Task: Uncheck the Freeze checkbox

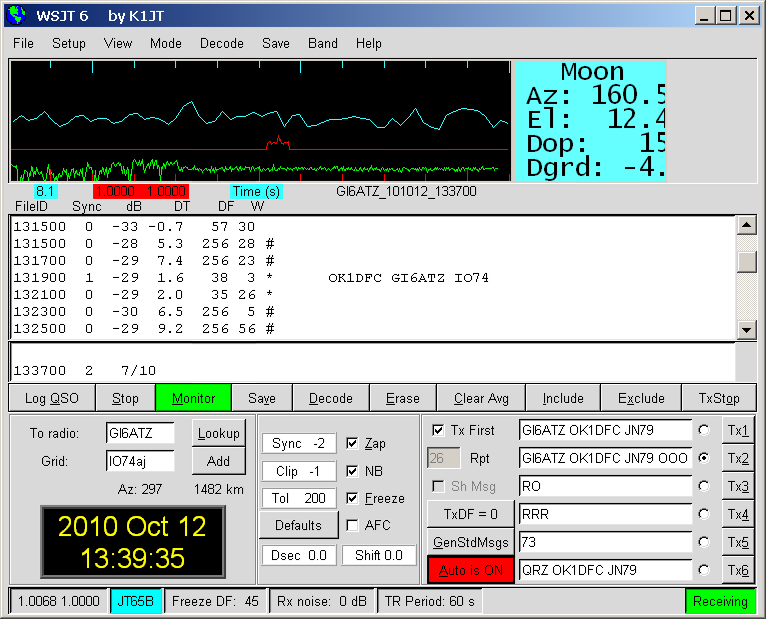Action: (x=352, y=498)
